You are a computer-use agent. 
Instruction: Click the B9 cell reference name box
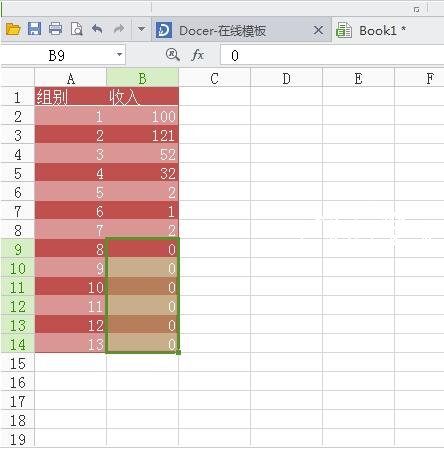point(57,55)
